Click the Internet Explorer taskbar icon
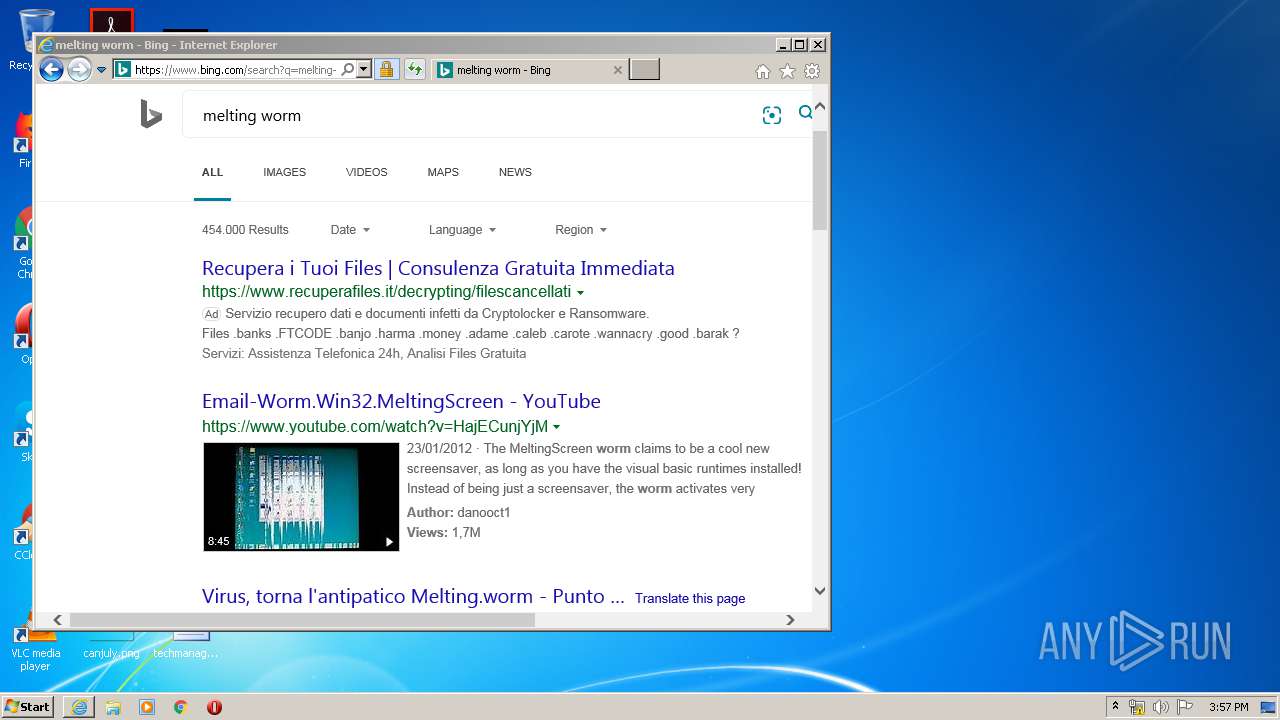1280x720 pixels. coord(79,707)
